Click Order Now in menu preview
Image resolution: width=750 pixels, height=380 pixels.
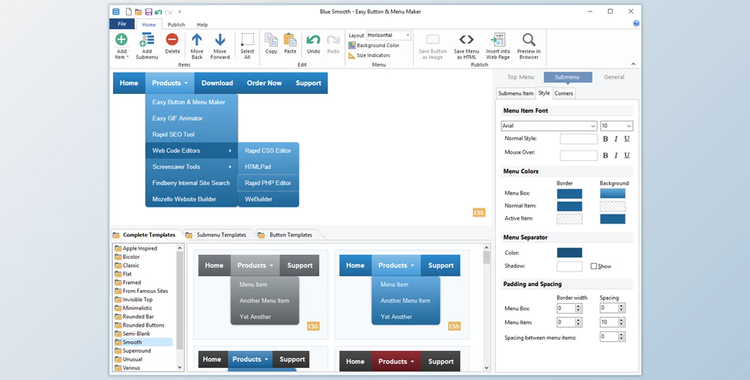[264, 83]
